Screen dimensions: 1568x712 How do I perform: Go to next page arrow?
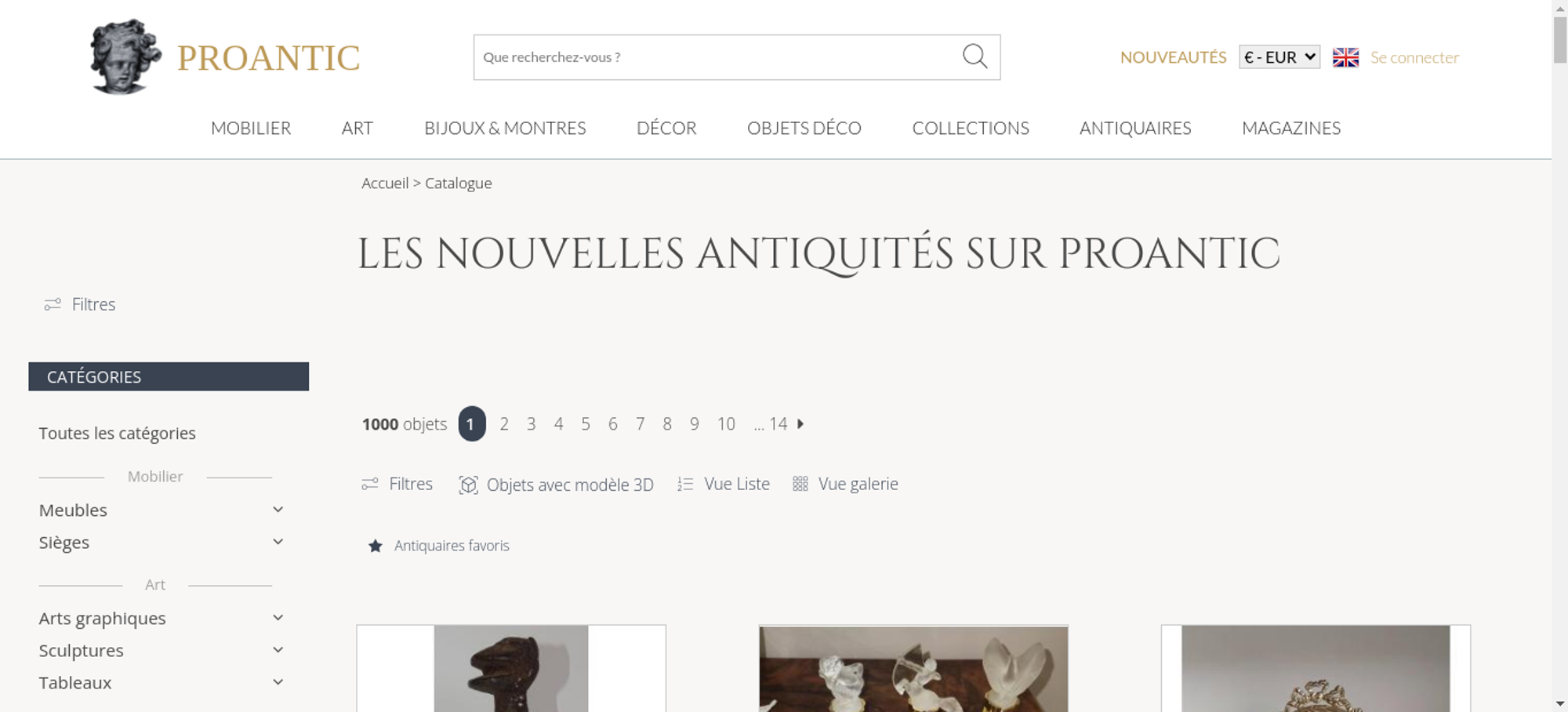point(800,423)
